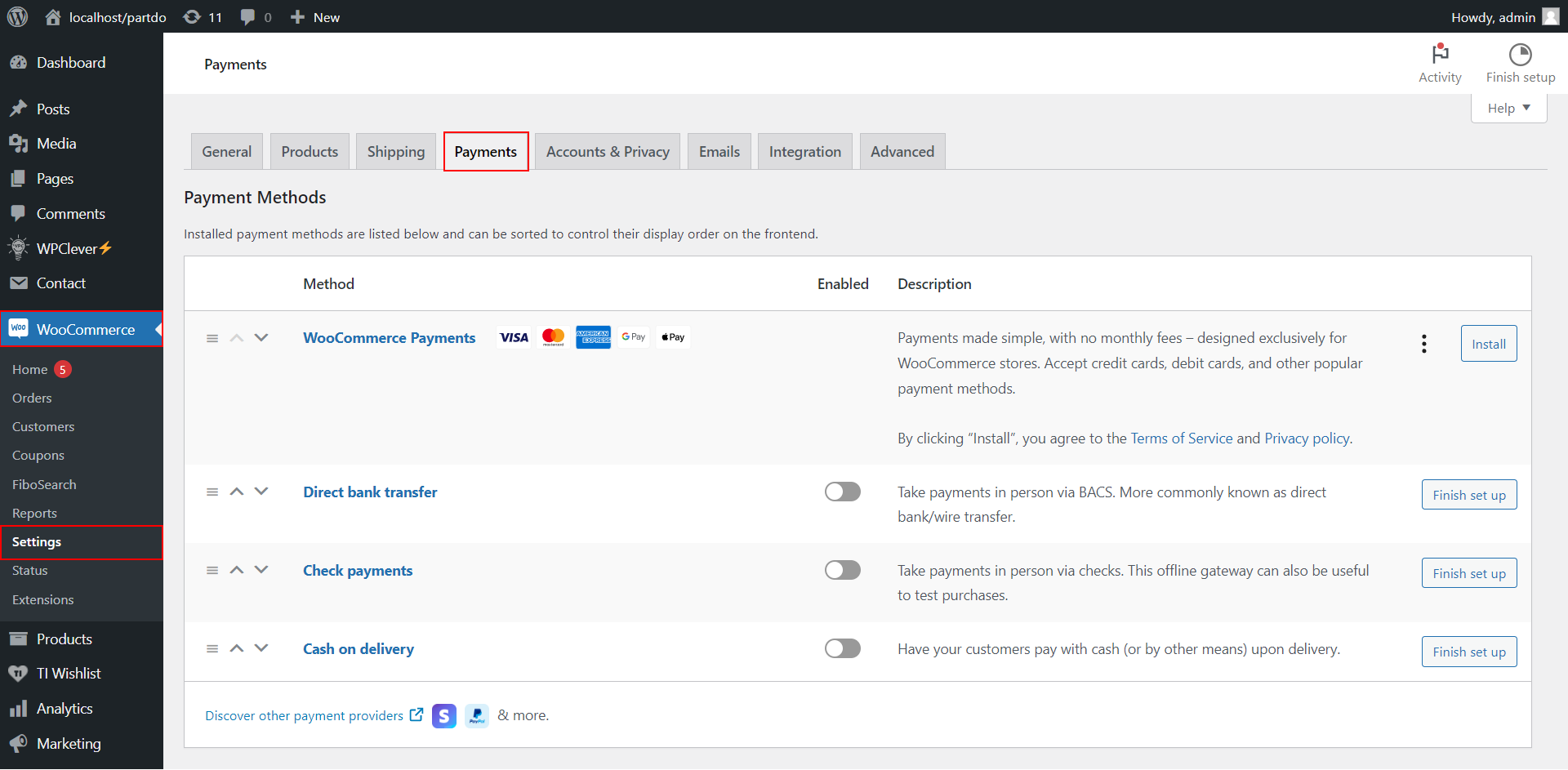Go to Posts in the sidebar

pos(82,109)
